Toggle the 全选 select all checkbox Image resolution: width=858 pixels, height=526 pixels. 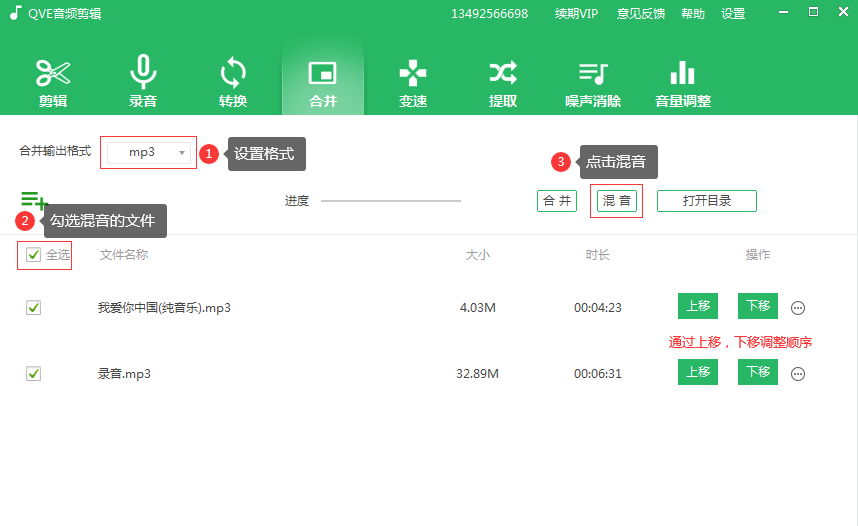[x=34, y=255]
